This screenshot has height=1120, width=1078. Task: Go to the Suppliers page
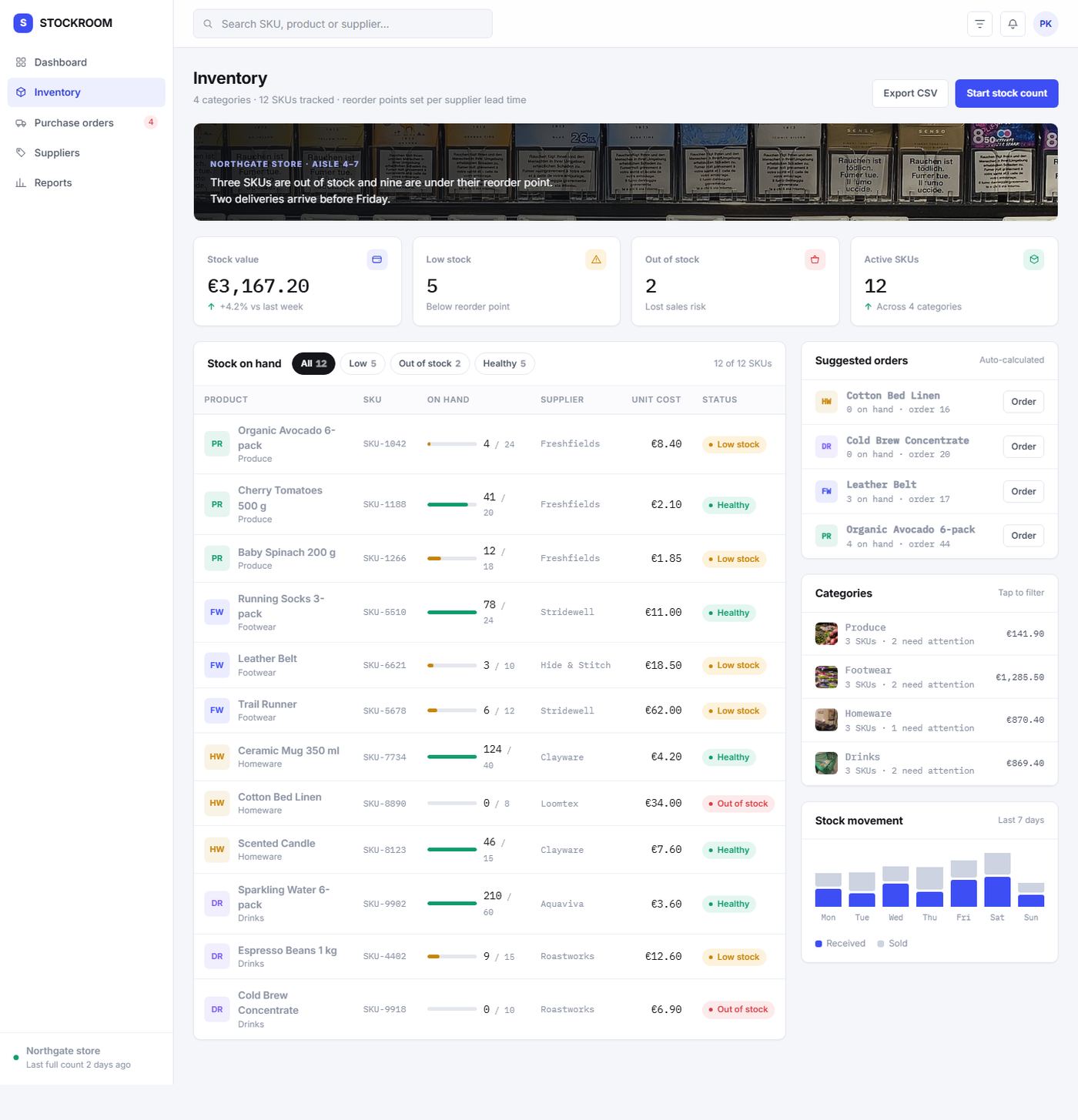pos(86,153)
